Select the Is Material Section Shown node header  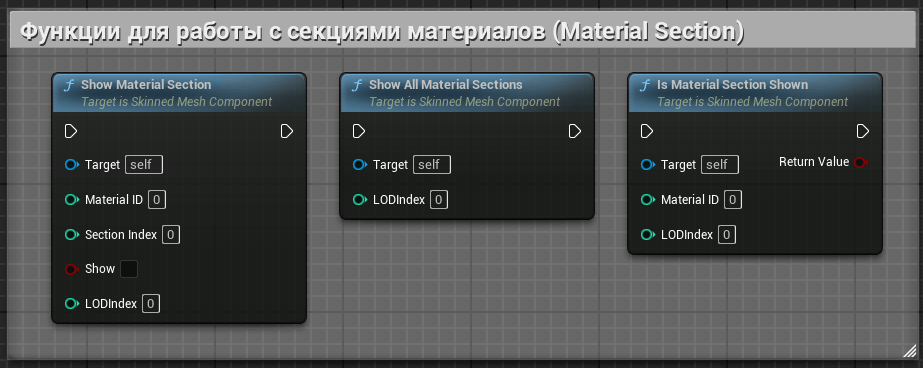pyautogui.click(x=755, y=93)
